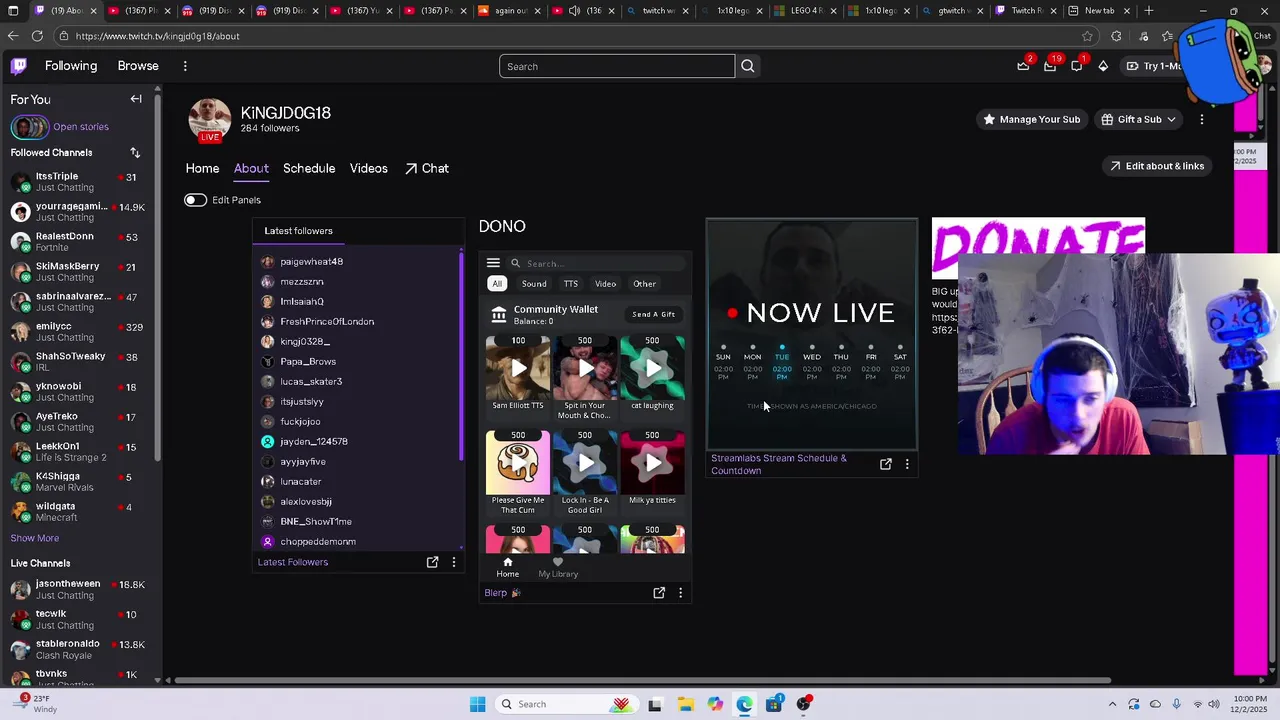The height and width of the screenshot is (720, 1280).
Task: Select the All filter in Blerp
Action: 496,284
